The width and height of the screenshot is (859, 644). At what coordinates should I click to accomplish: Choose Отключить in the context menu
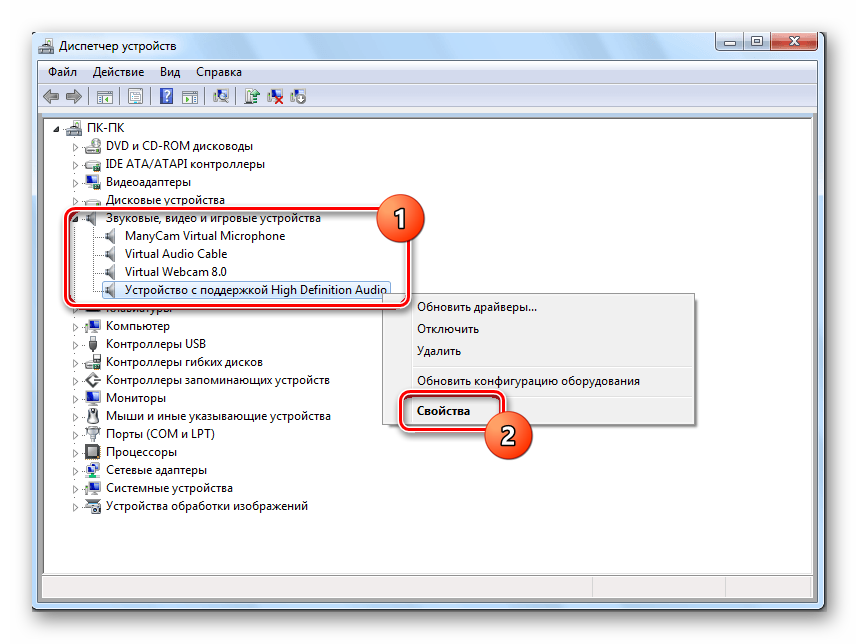(x=538, y=329)
